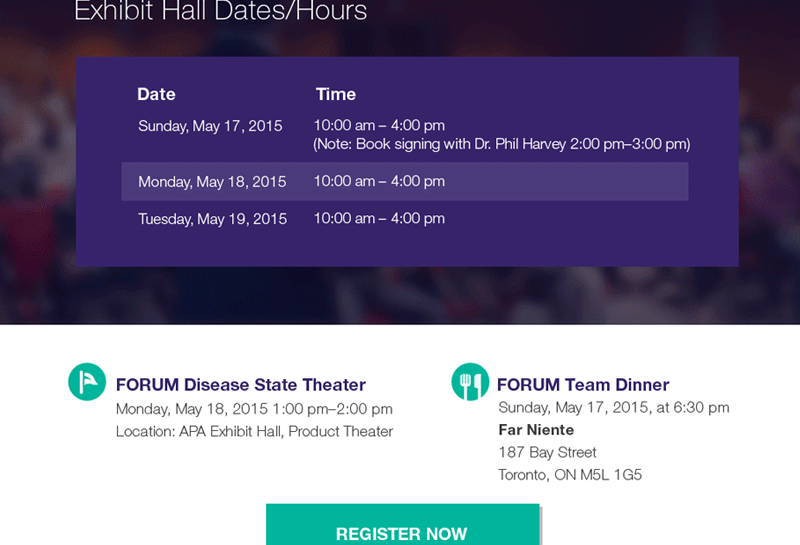800x545 pixels.
Task: Click the Sunday, May 17, 2015 table date
Action: (210, 126)
